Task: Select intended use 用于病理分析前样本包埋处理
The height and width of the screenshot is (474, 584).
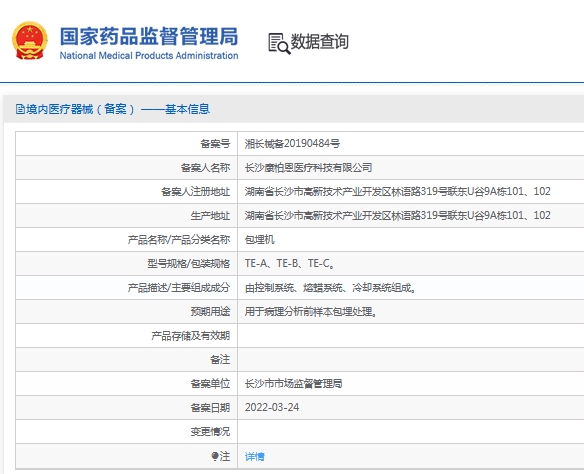Action: (x=310, y=311)
